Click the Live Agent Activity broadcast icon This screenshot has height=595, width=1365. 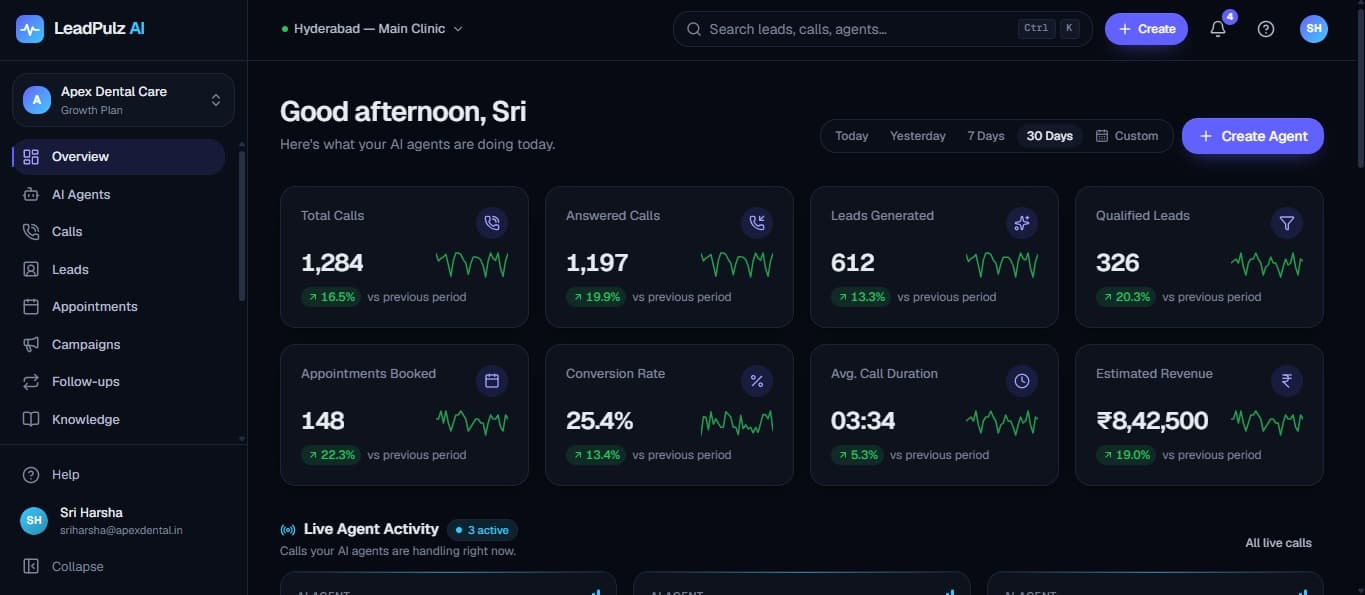(x=288, y=530)
